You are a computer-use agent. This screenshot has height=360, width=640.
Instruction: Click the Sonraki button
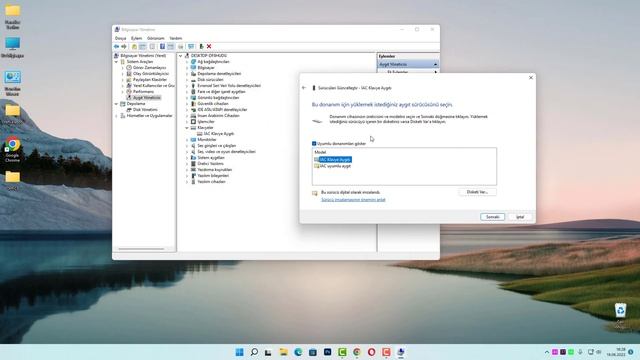[x=492, y=217]
